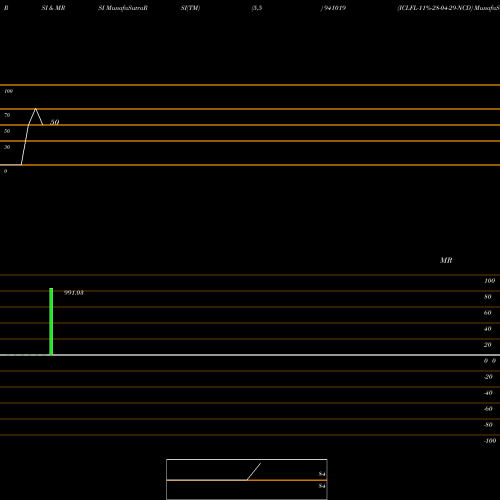Click the -20 label on the MR axis
This screenshot has width=500, height=500.
[488, 377]
